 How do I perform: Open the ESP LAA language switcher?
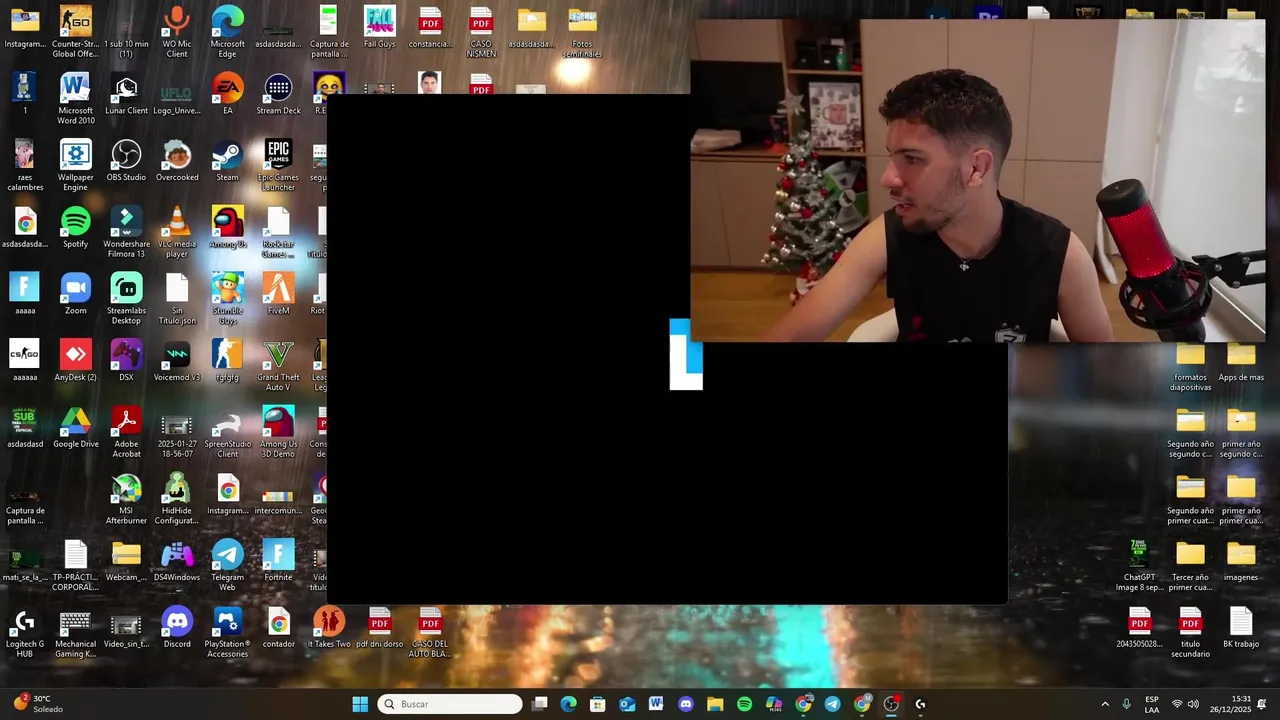click(x=1152, y=704)
